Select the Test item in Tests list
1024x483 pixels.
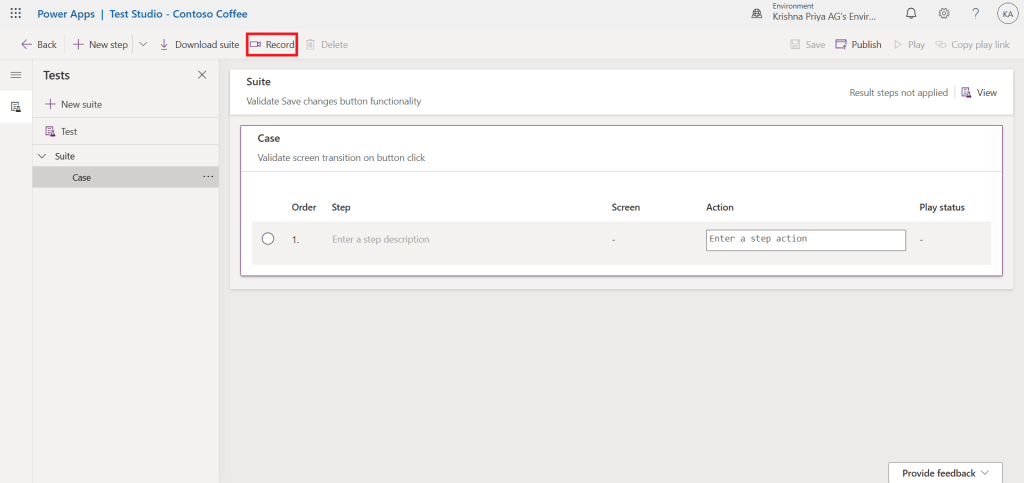click(x=68, y=131)
